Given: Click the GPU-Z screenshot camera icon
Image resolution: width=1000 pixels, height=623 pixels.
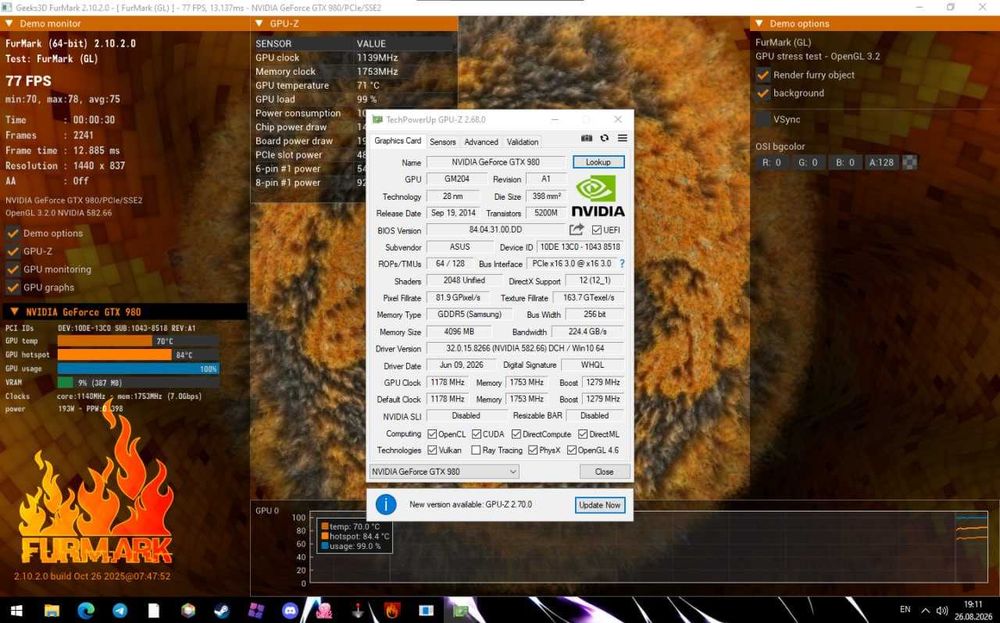Looking at the screenshot, I should pyautogui.click(x=587, y=138).
